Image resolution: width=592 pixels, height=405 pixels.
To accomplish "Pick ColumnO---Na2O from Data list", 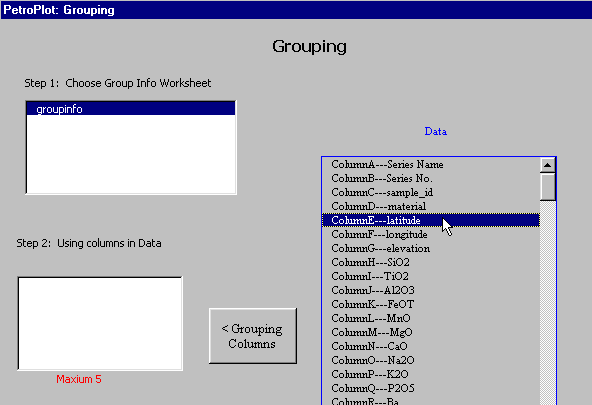I will click(x=431, y=360).
